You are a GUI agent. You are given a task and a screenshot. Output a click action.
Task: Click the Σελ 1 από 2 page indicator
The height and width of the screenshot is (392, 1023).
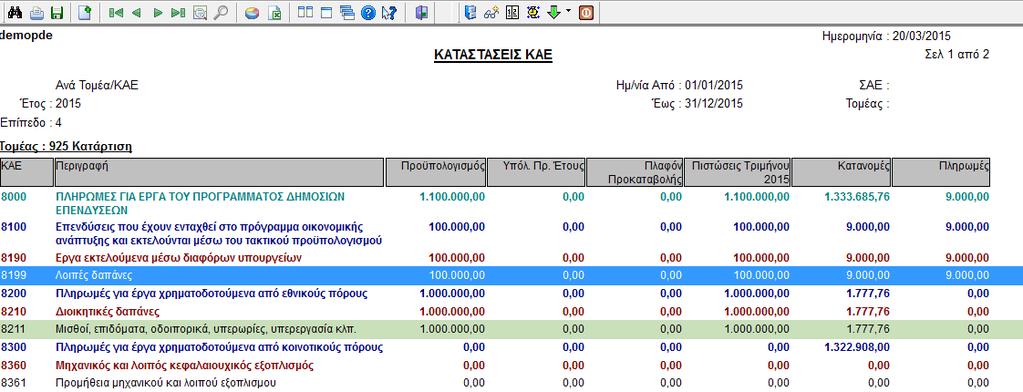(956, 55)
